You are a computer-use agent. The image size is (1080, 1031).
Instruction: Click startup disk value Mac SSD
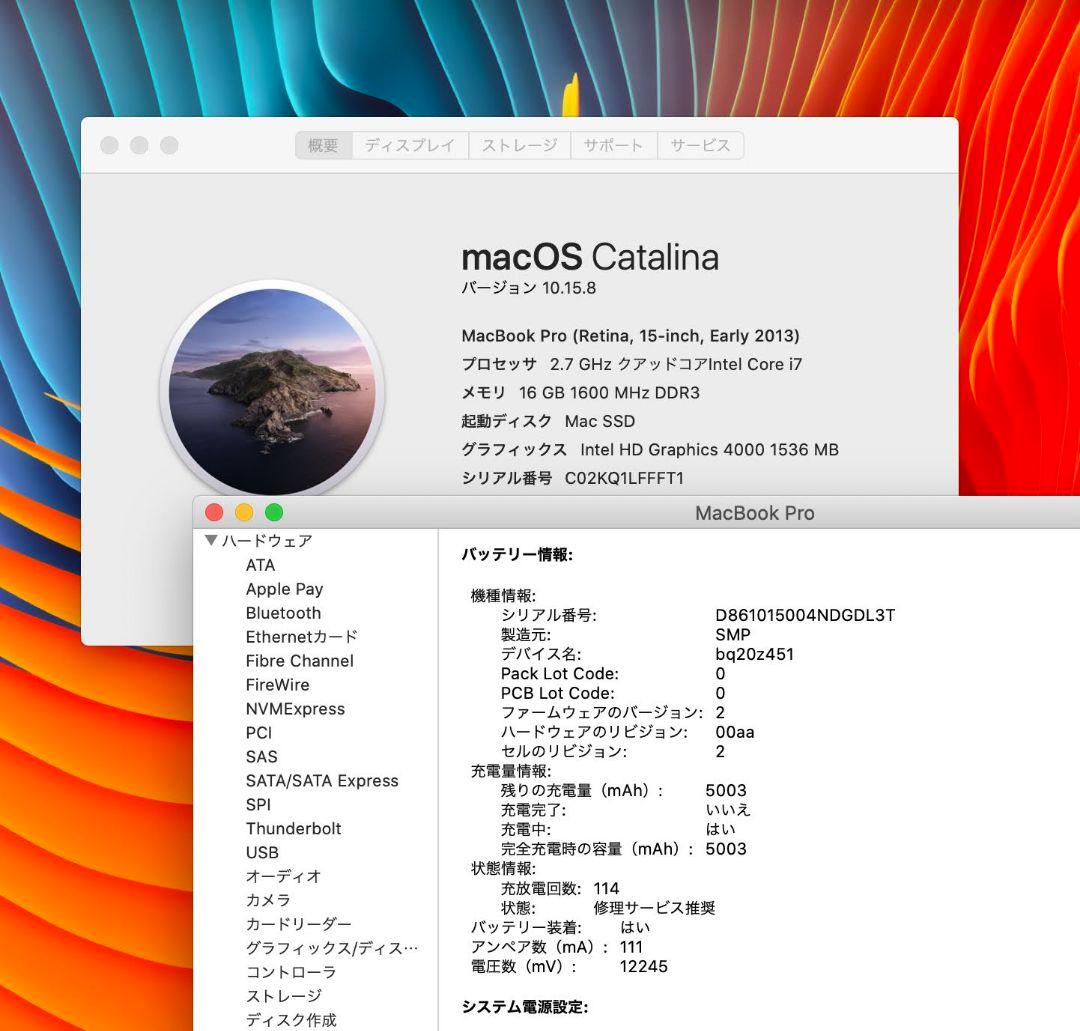click(x=600, y=421)
